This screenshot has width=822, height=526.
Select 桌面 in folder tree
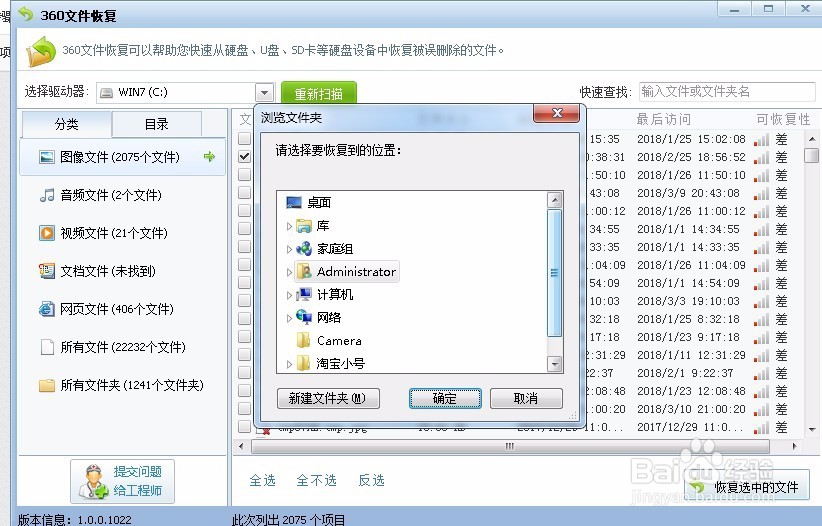coord(319,202)
